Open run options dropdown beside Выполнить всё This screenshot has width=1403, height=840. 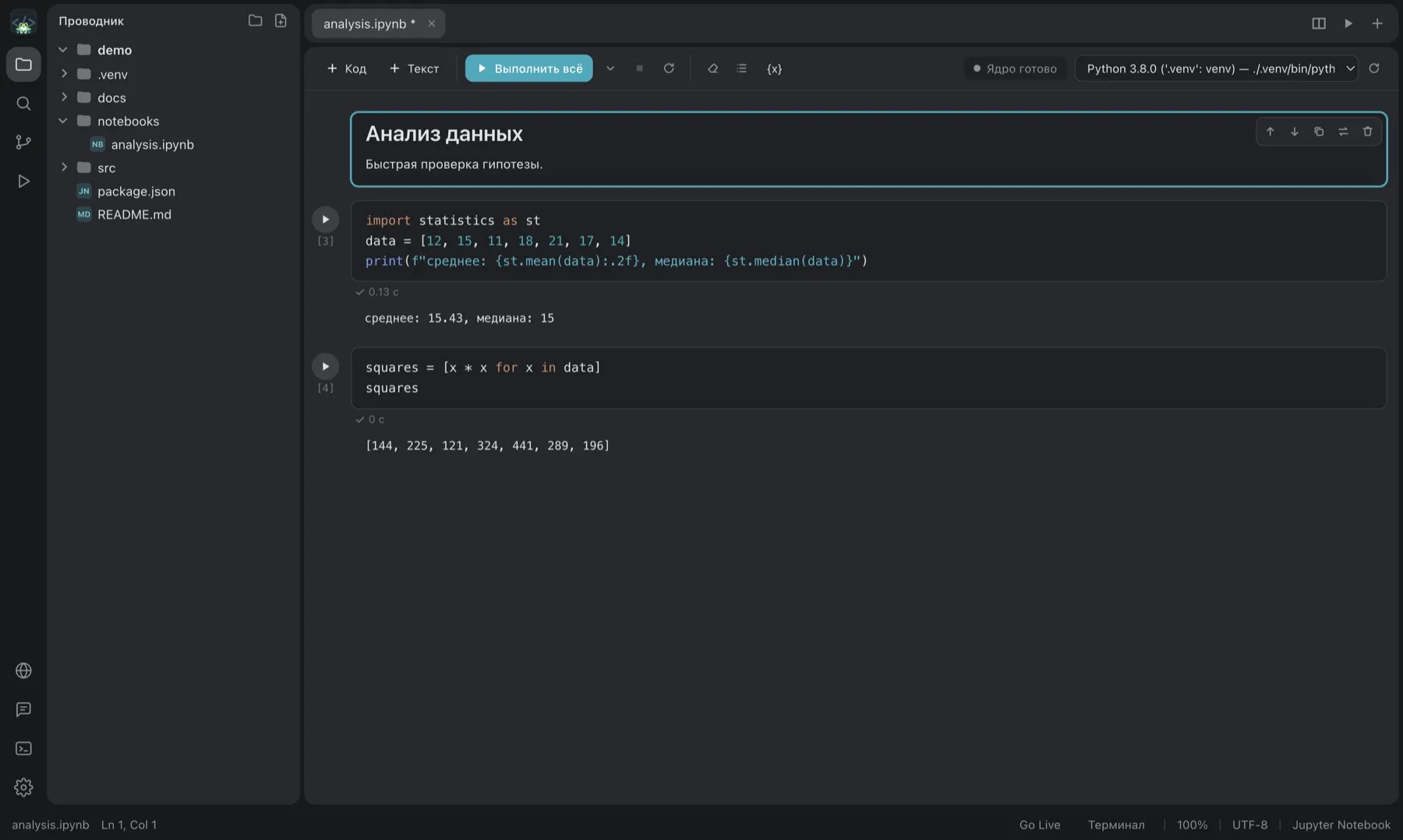pos(610,69)
